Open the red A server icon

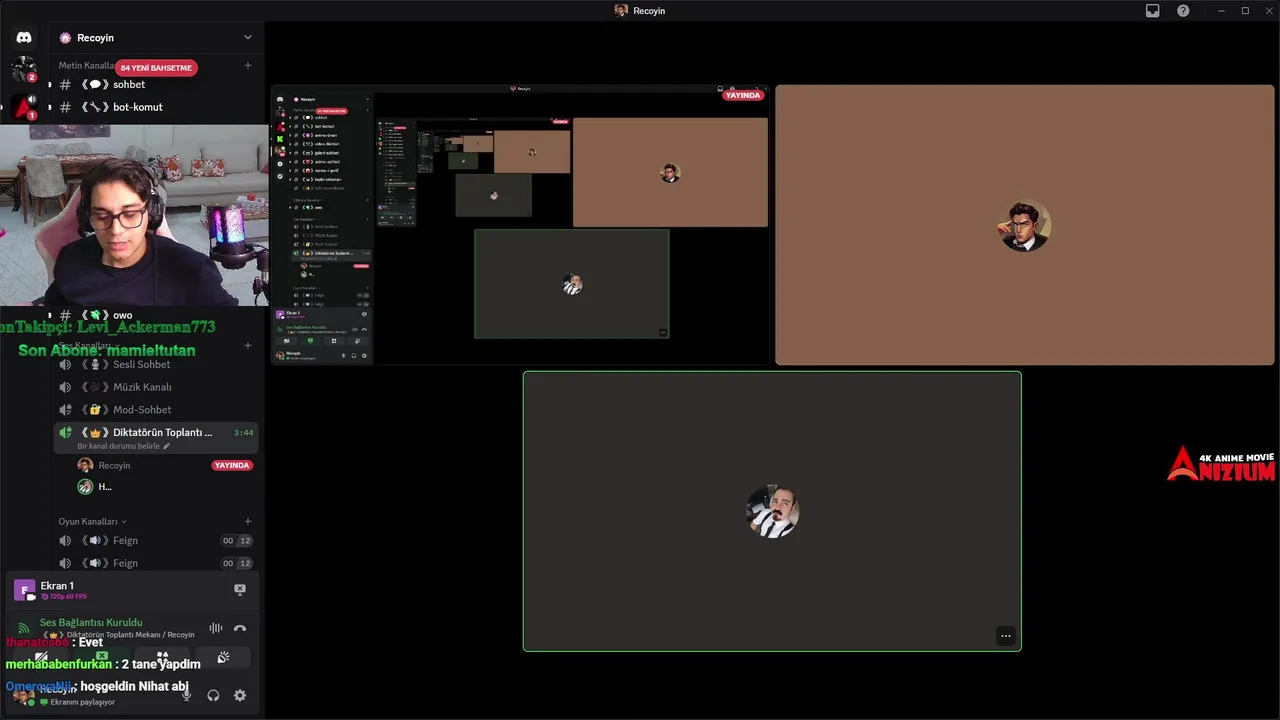(24, 106)
